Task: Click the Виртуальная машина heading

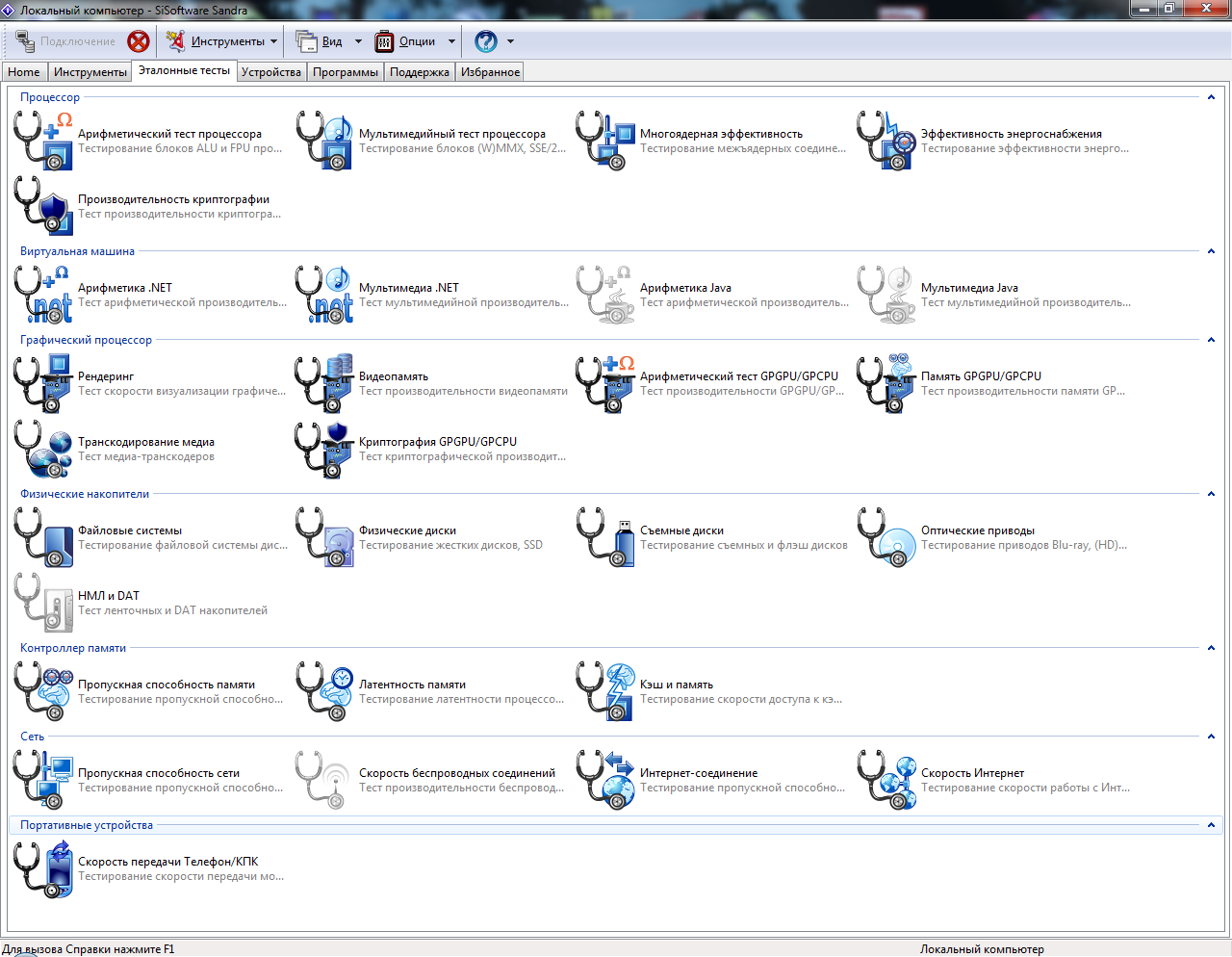Action: 77,251
